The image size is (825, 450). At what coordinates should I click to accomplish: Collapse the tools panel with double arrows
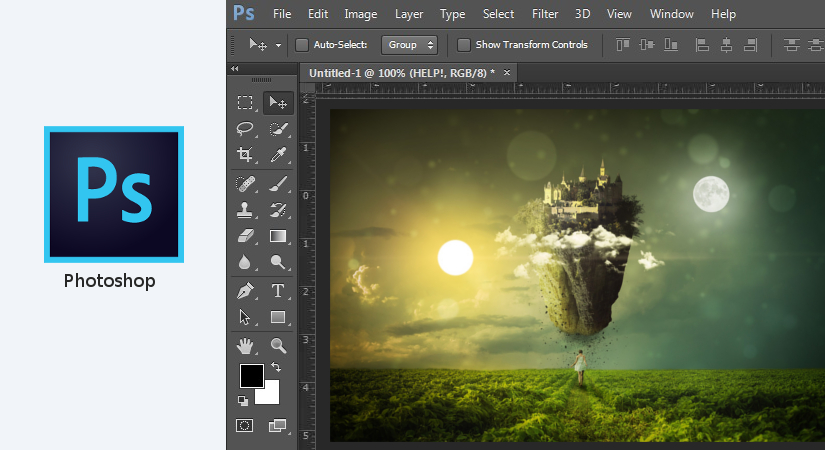tap(235, 69)
